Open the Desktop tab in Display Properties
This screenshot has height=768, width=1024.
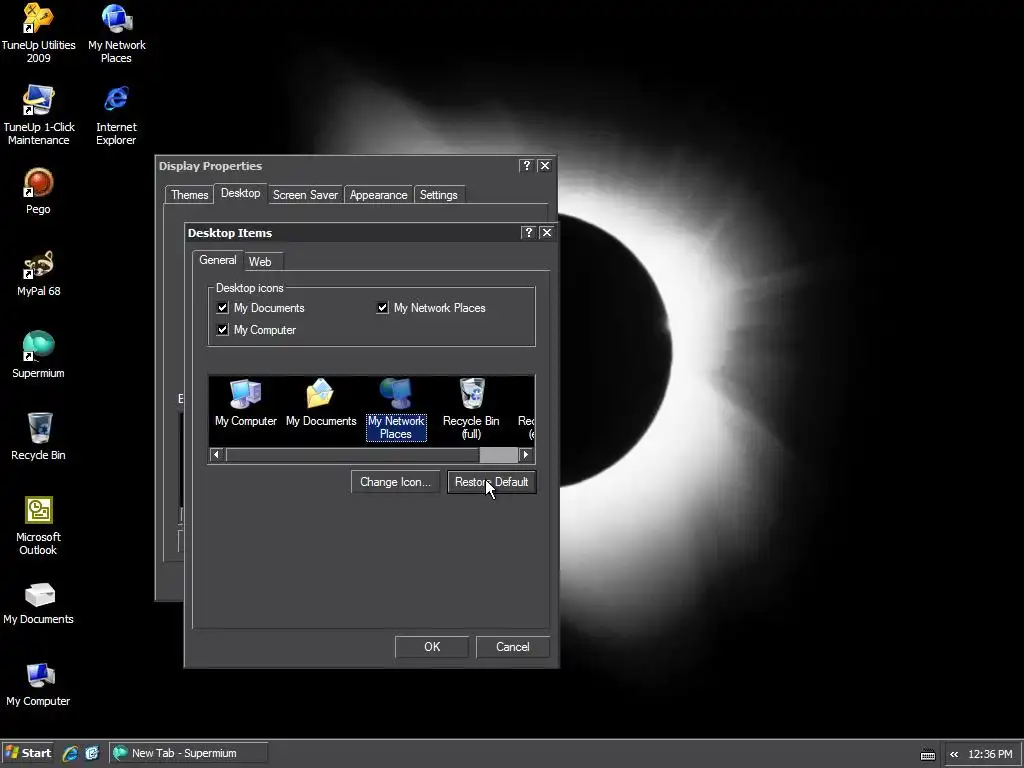[240, 193]
